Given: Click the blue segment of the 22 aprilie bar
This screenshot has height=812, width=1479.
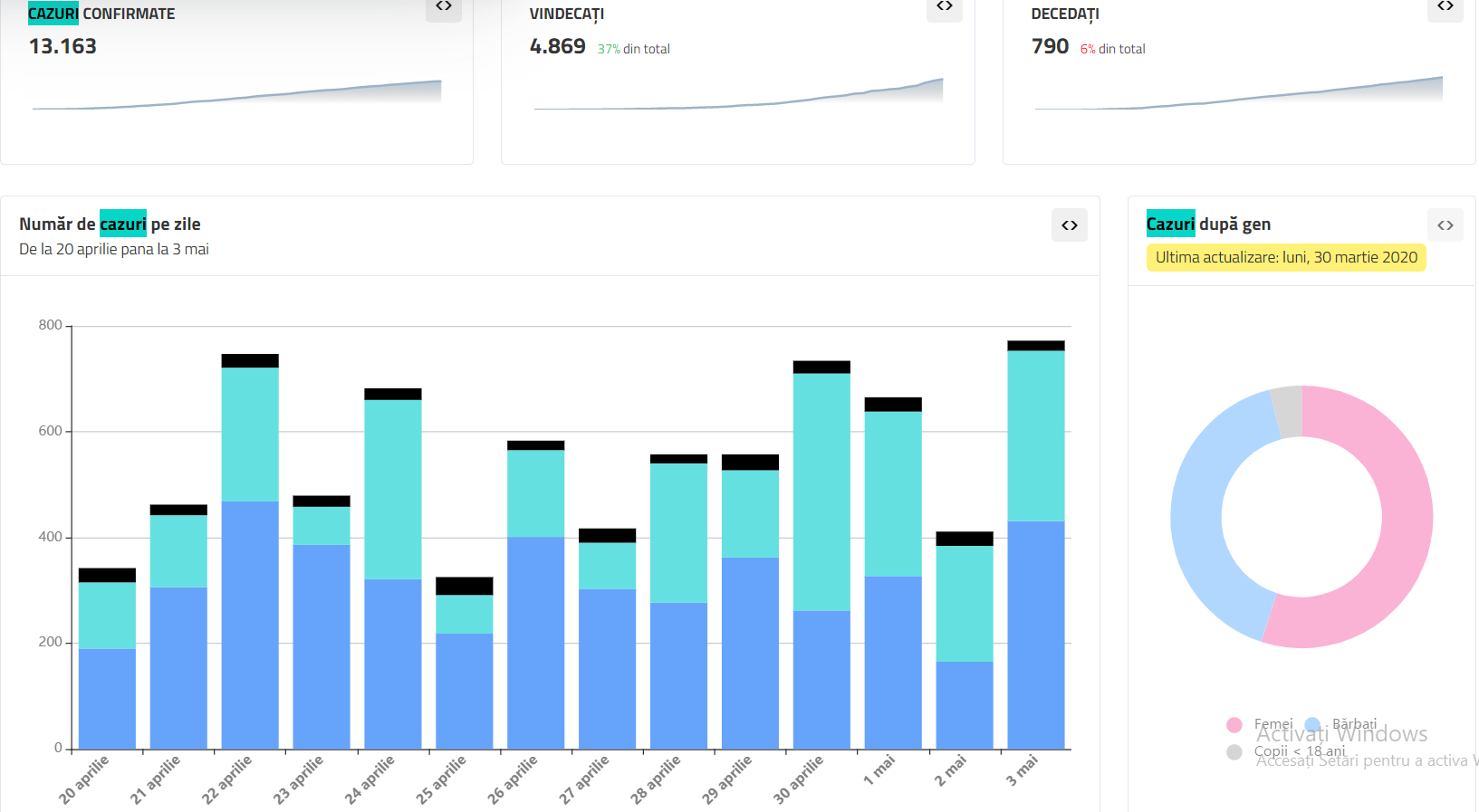Looking at the screenshot, I should point(250,625).
